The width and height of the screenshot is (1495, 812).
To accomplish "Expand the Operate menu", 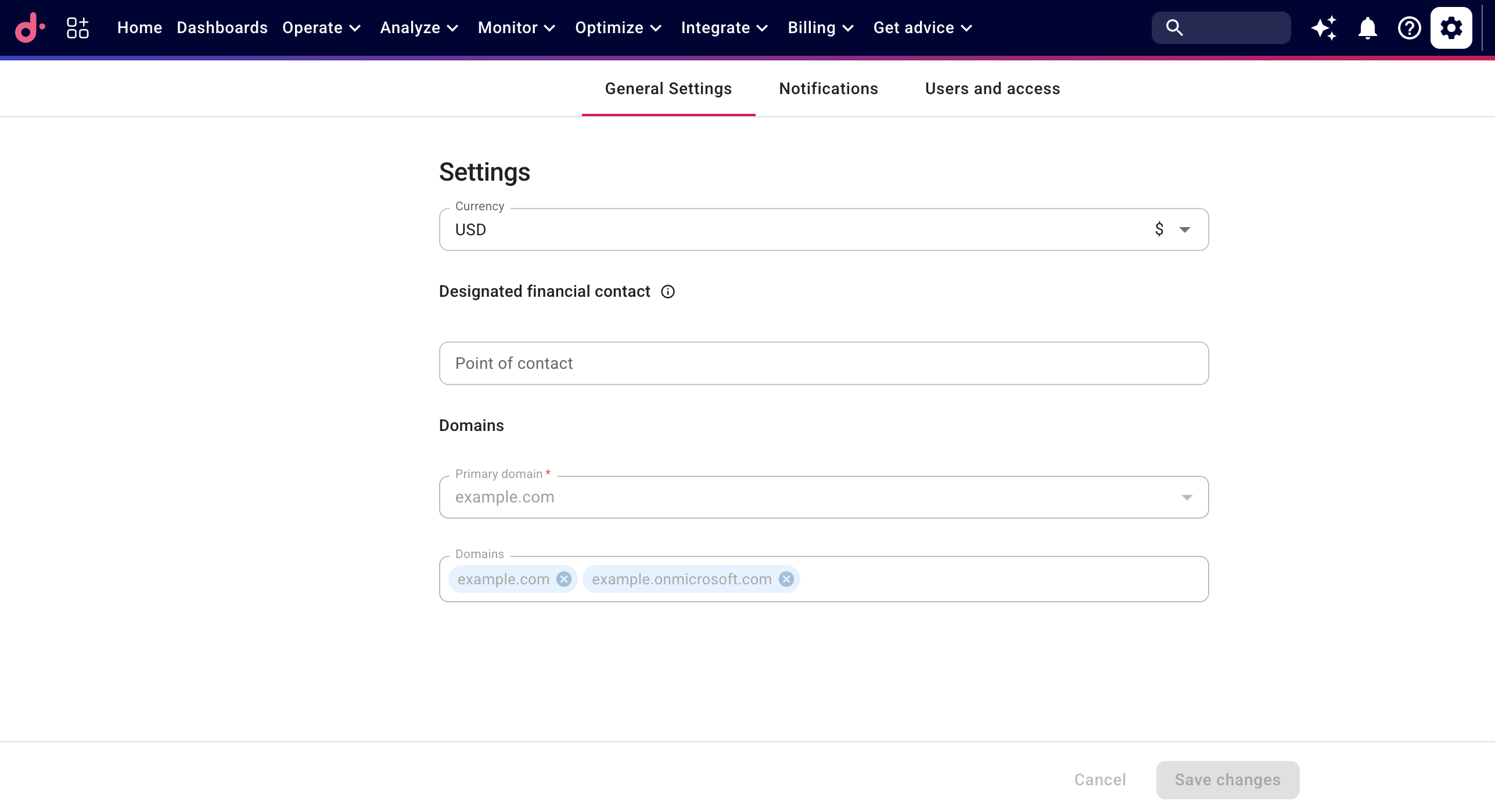I will (321, 27).
